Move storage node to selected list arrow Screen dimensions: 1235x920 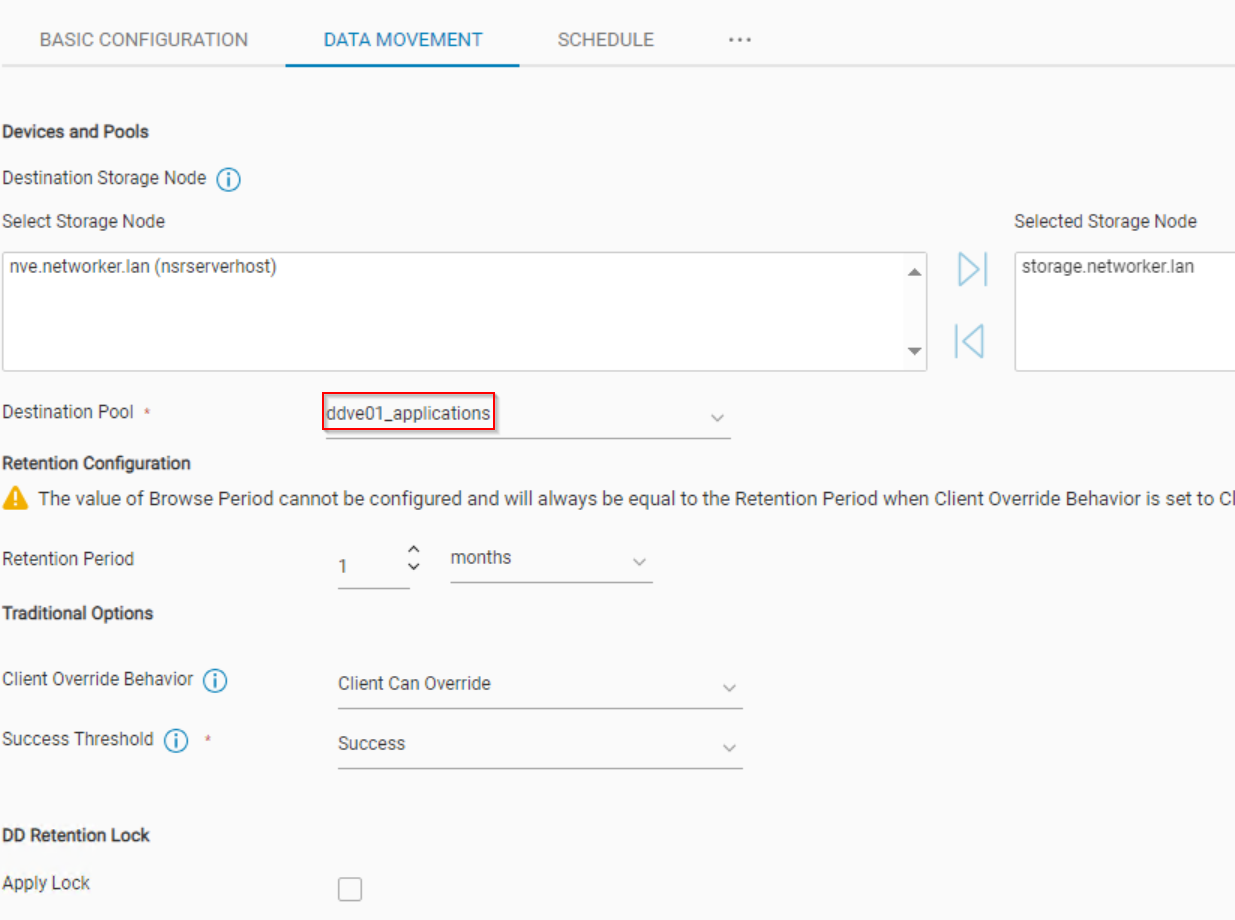(x=972, y=269)
